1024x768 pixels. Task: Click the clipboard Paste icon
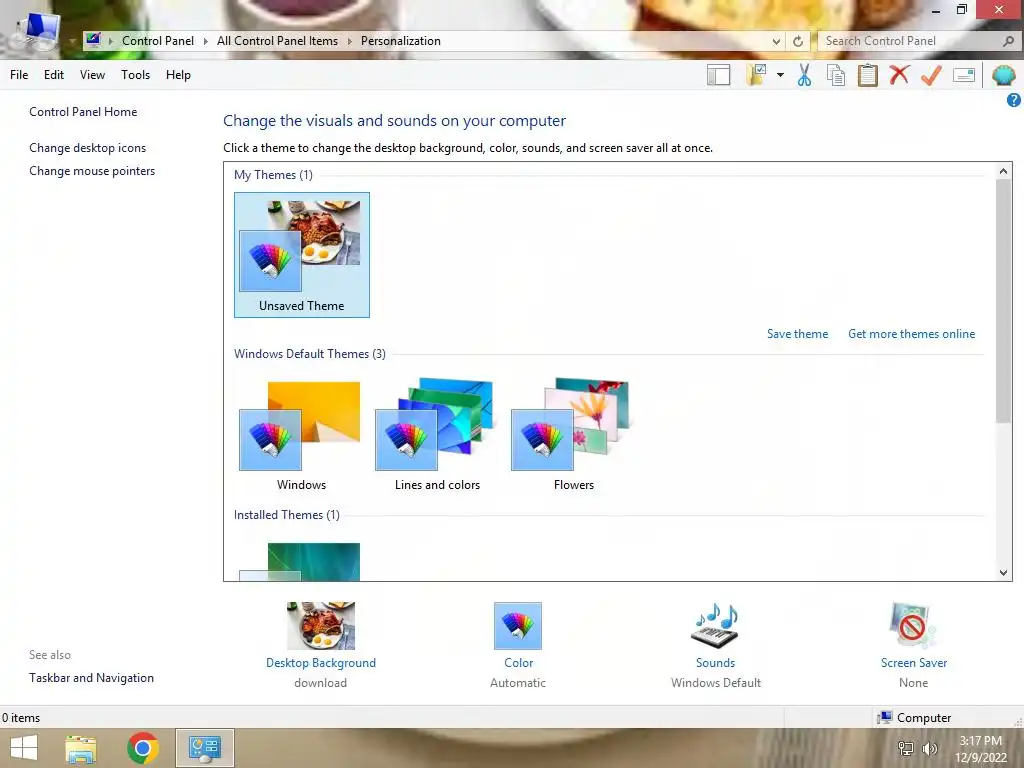868,75
